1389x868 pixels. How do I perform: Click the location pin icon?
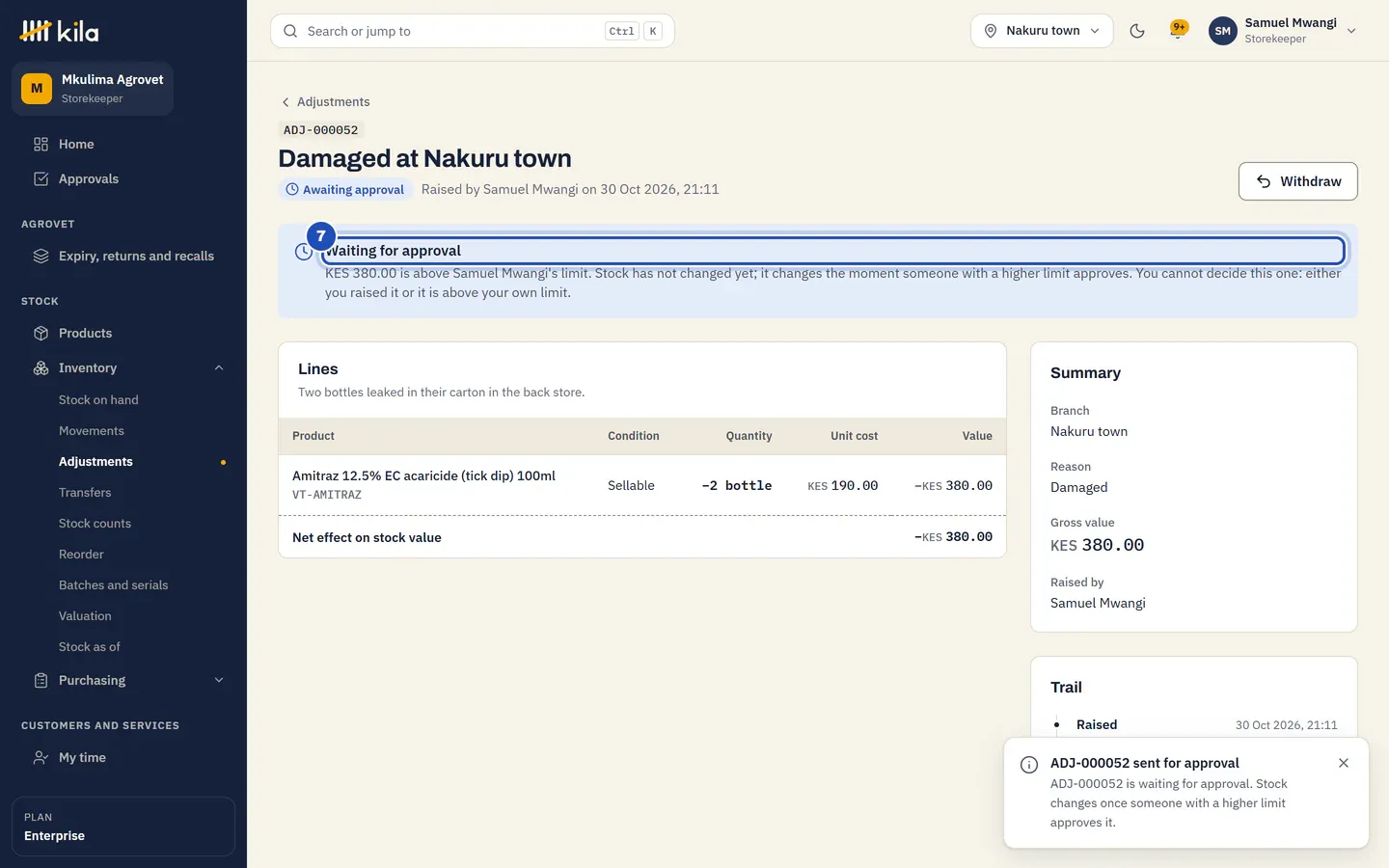pyautogui.click(x=991, y=31)
